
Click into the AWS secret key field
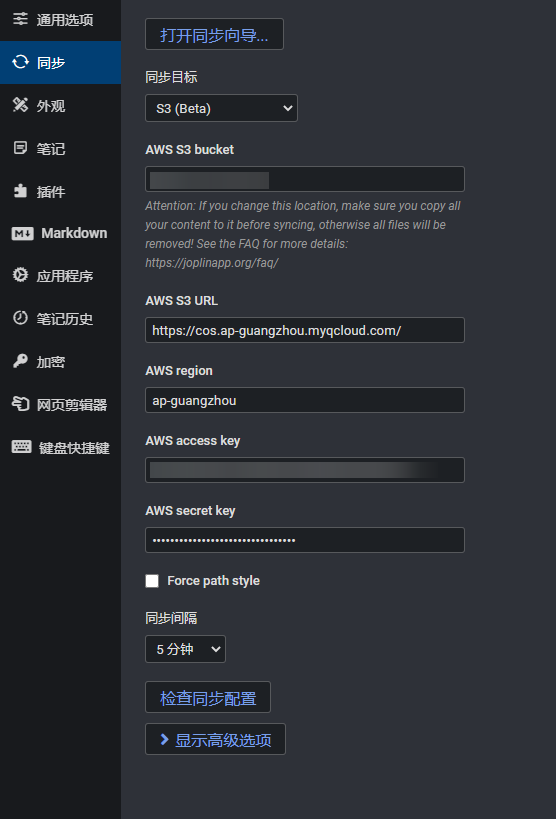click(x=305, y=540)
